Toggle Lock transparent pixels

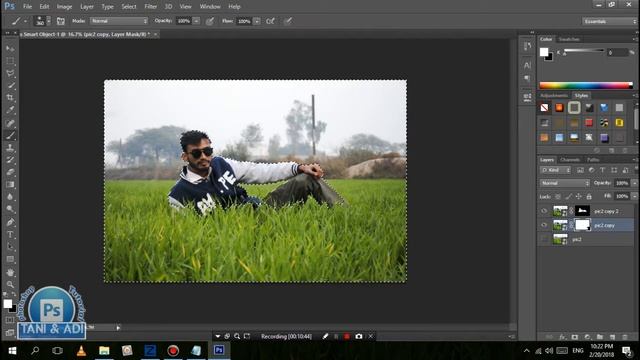point(558,196)
